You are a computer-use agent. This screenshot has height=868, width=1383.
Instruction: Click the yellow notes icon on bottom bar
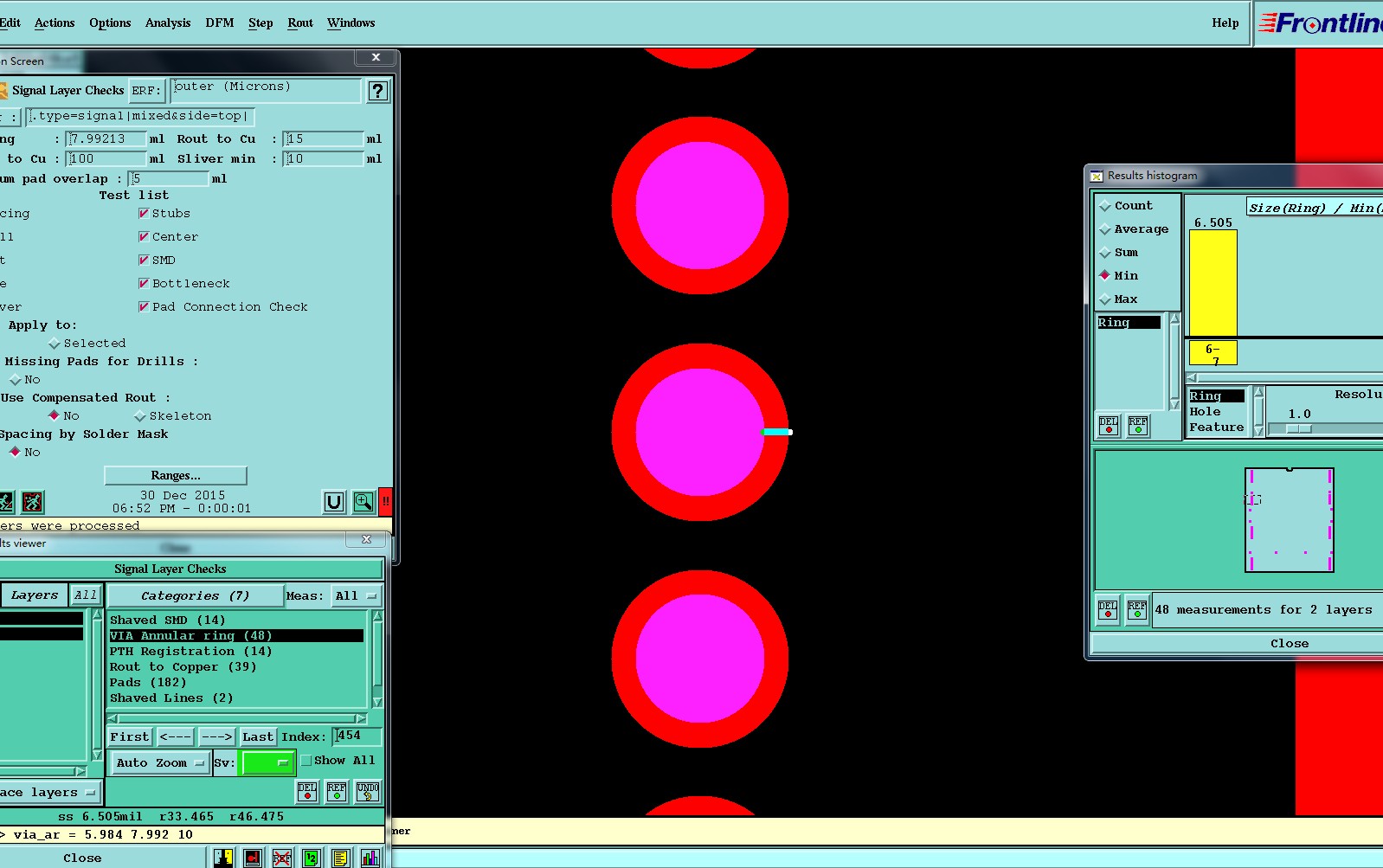click(x=341, y=858)
